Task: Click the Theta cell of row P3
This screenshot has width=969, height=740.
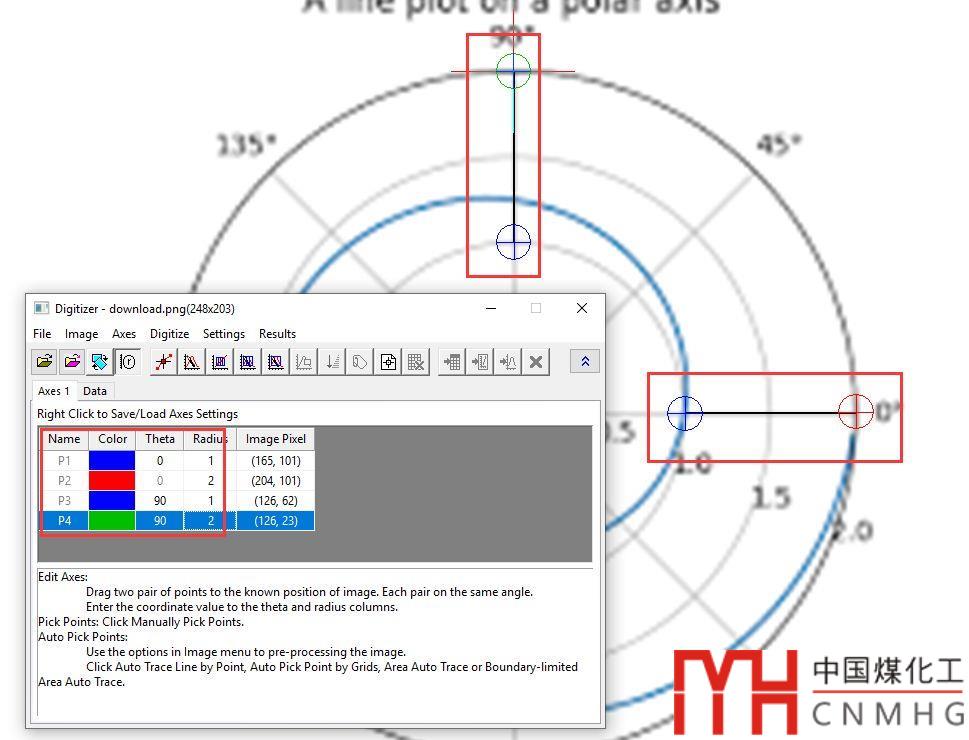Action: click(160, 501)
